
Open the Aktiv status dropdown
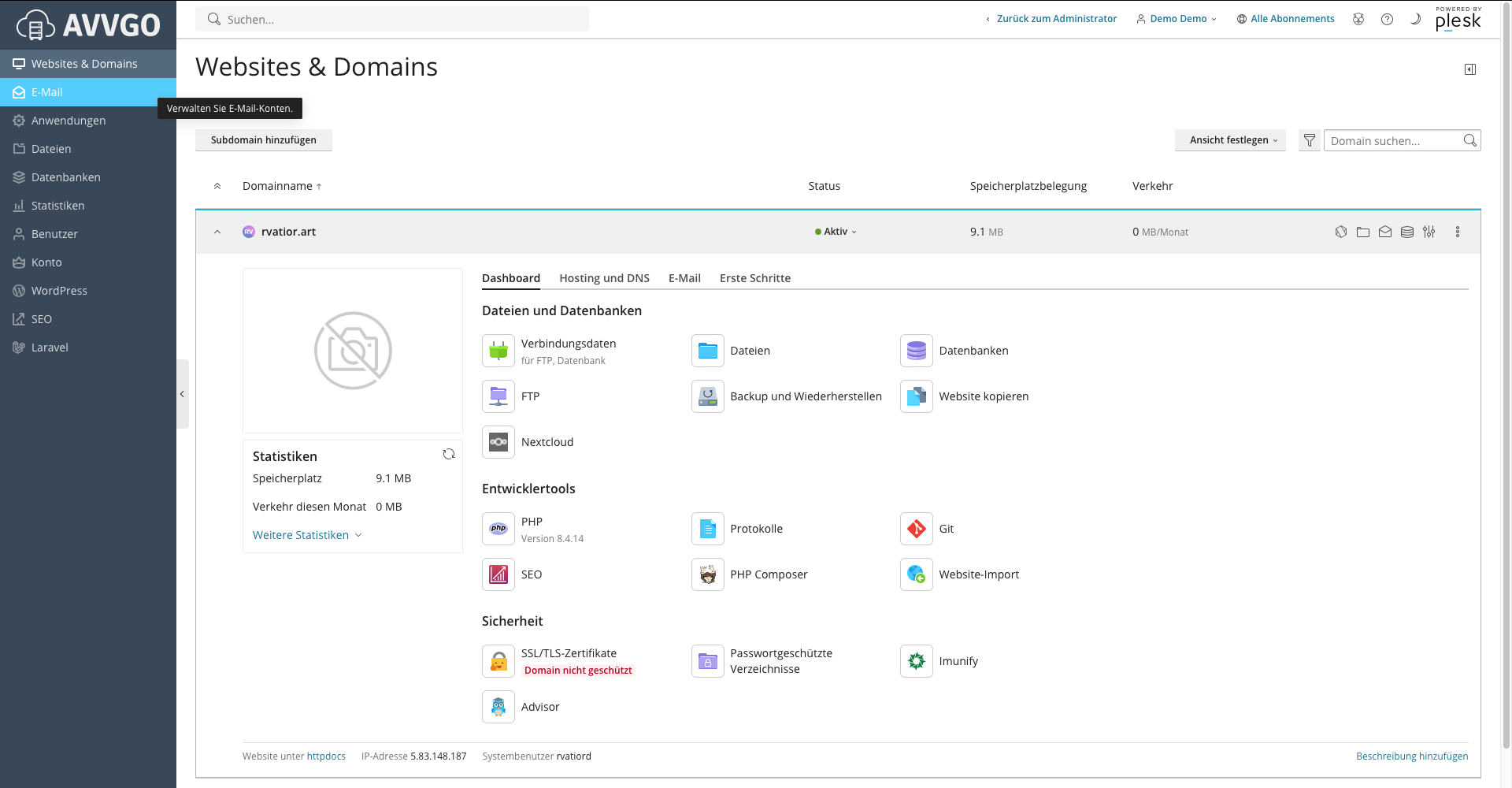[836, 232]
